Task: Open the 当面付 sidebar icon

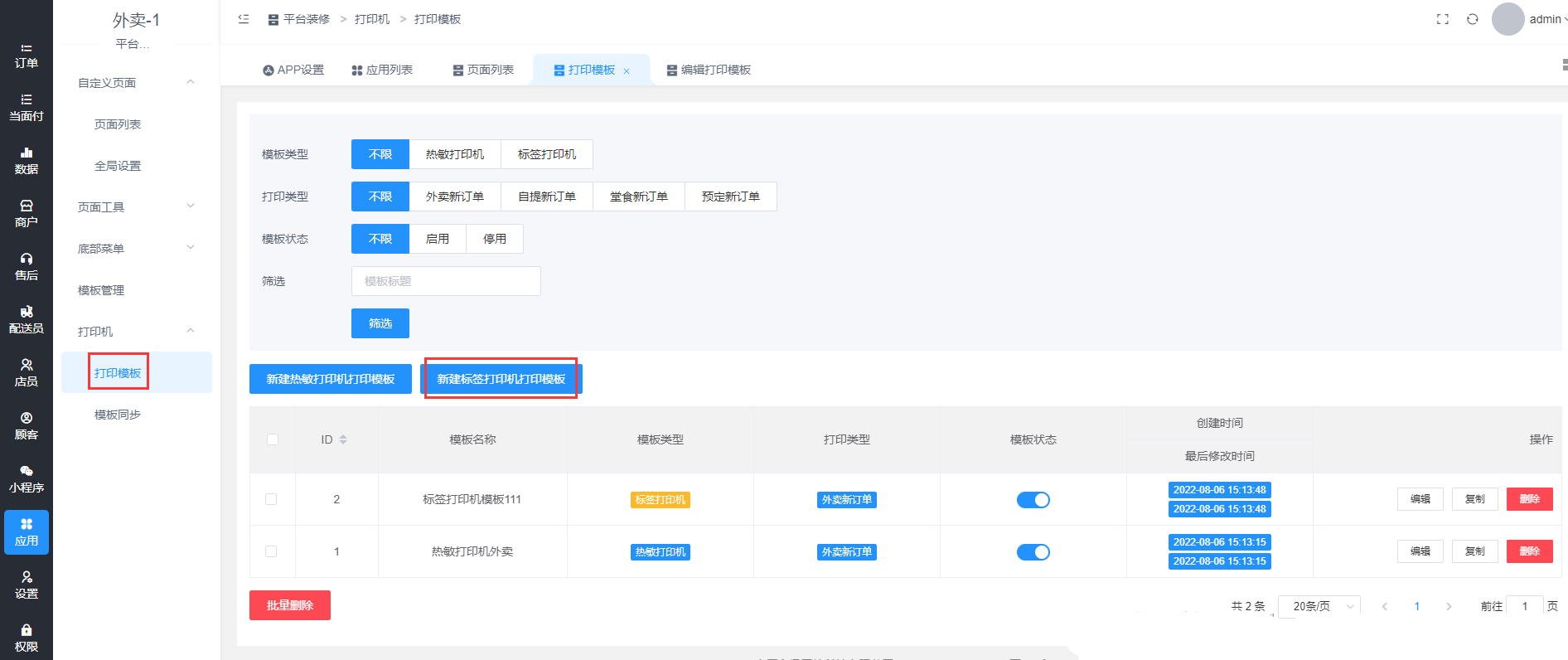Action: point(27,108)
